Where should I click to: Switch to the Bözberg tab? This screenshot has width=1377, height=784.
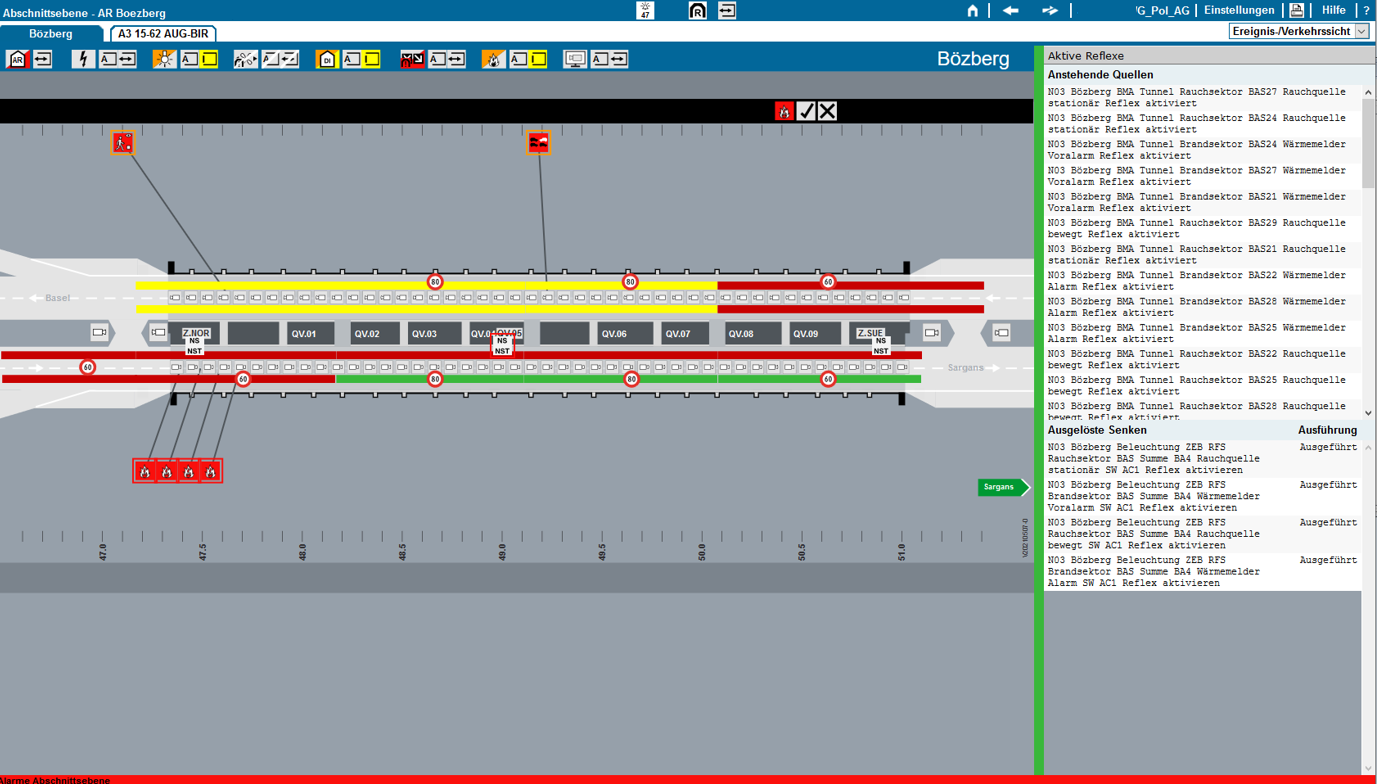[50, 34]
